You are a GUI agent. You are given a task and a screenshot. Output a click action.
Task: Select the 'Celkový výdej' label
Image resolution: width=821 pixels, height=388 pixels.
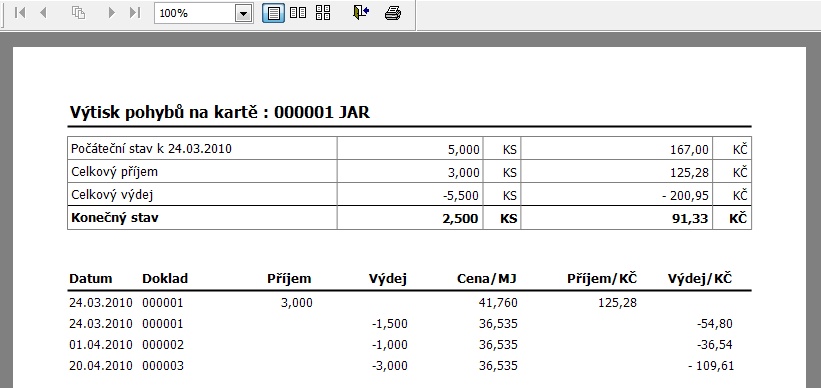112,195
